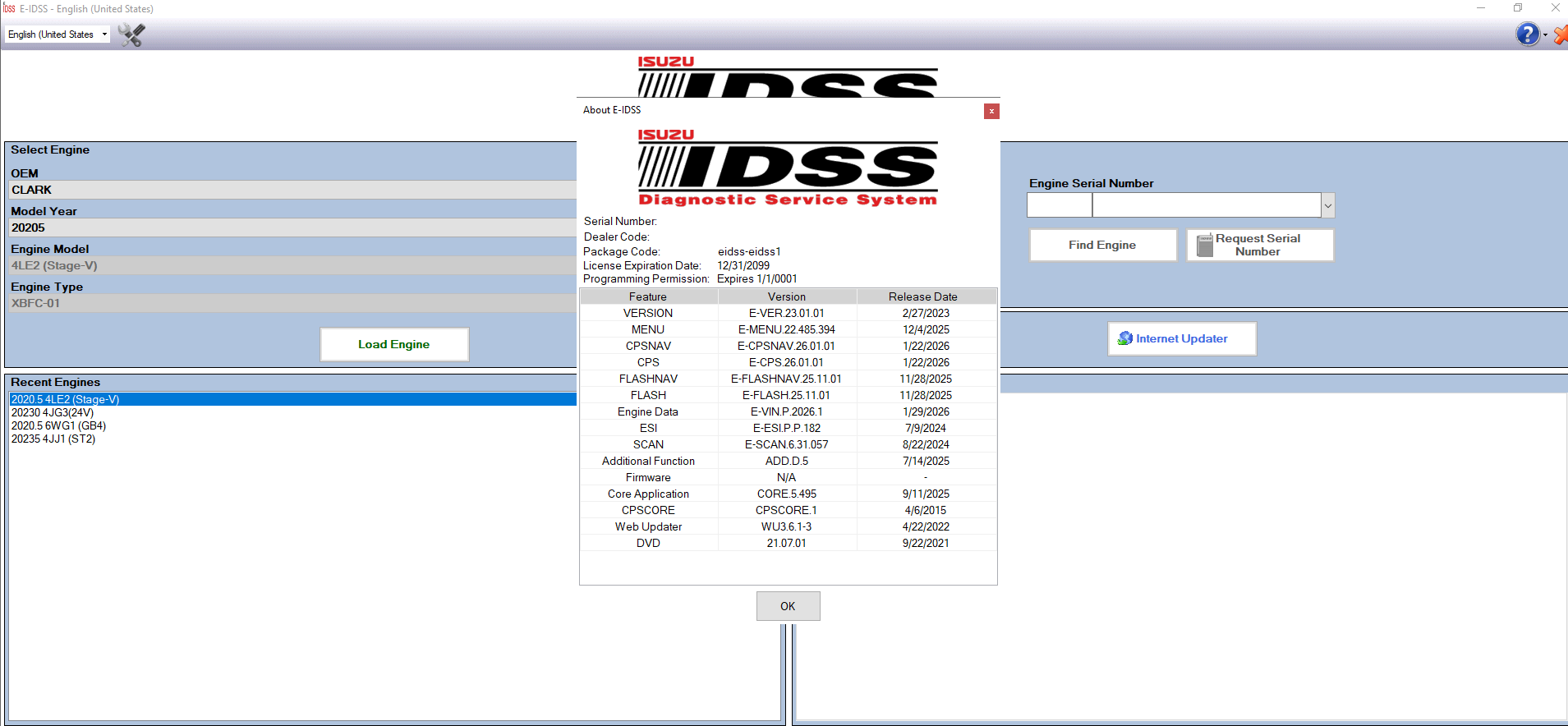Click version cell E-SCAN.6.31.057
Screen dimensions: 1568x726
tap(787, 444)
